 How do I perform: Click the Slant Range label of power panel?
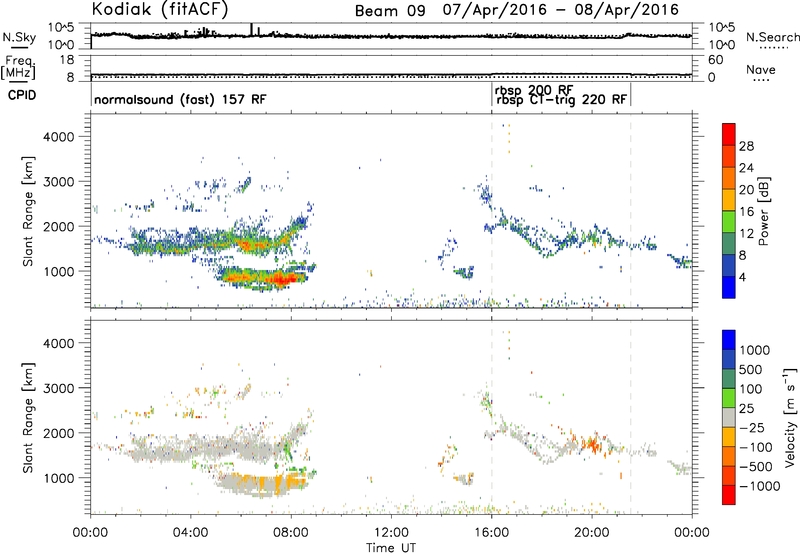point(28,211)
